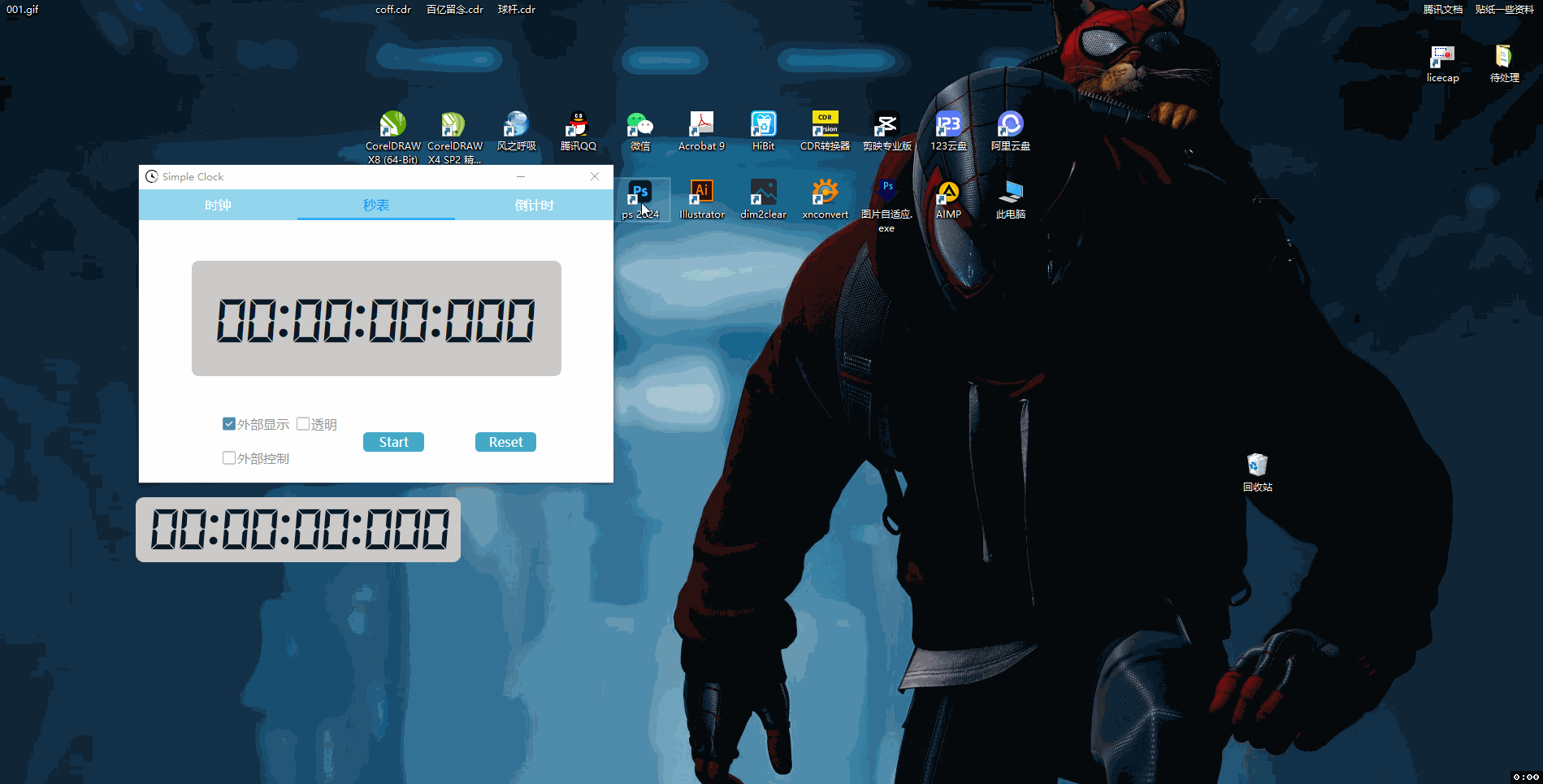Select 球杆.cdr desktop file
Viewport: 1543px width, 784px height.
pyautogui.click(x=517, y=10)
